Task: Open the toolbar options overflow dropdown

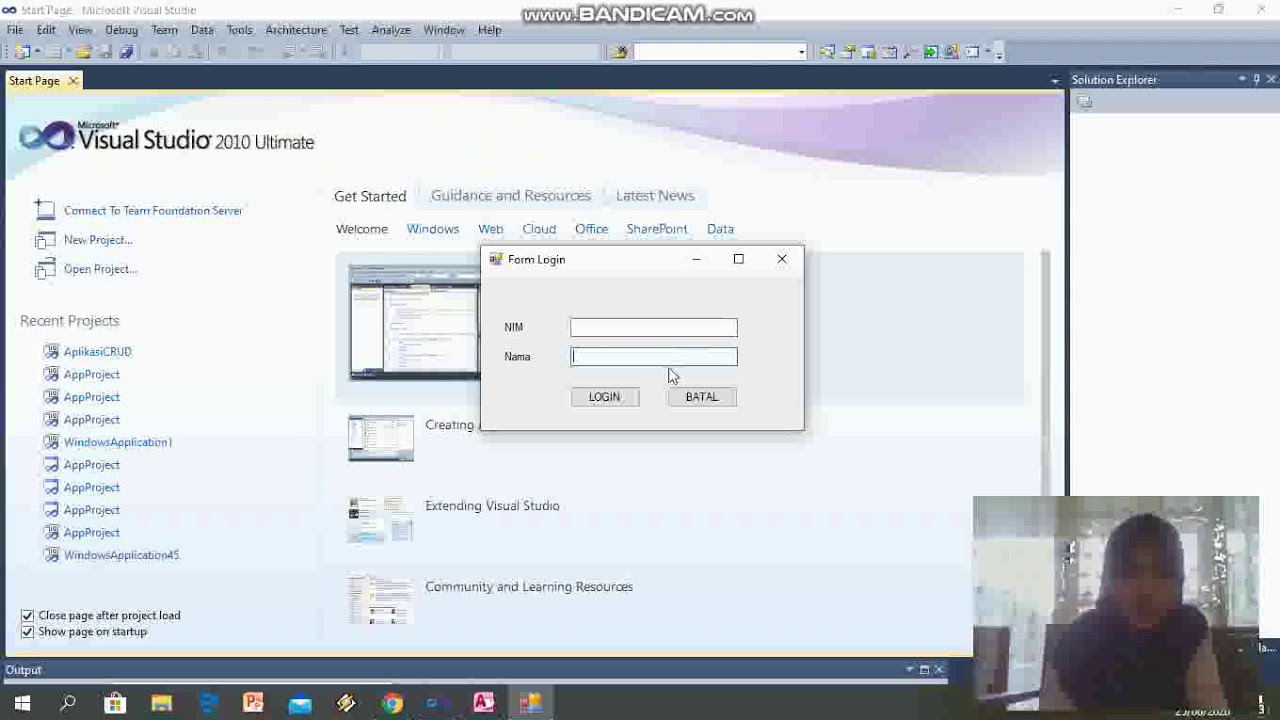Action: click(x=998, y=52)
